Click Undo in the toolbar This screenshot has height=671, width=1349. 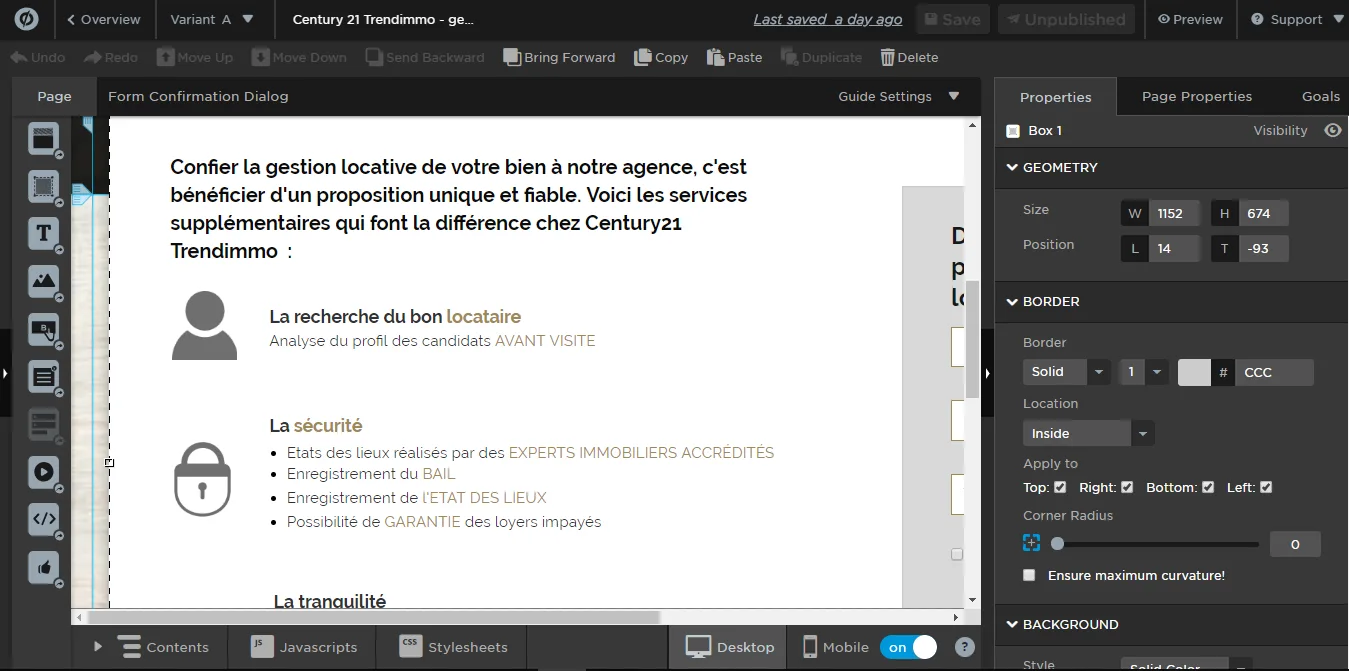tap(38, 57)
